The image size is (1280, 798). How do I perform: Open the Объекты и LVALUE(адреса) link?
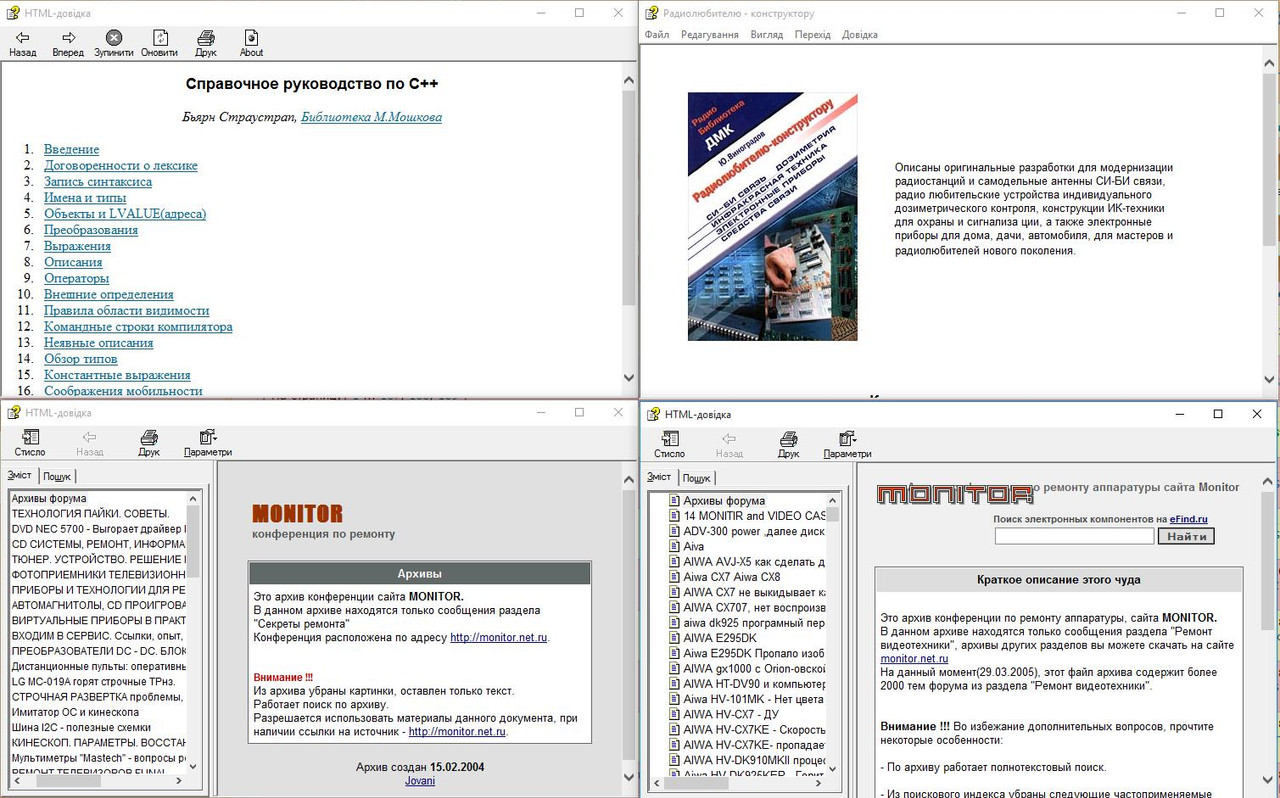[x=125, y=214]
